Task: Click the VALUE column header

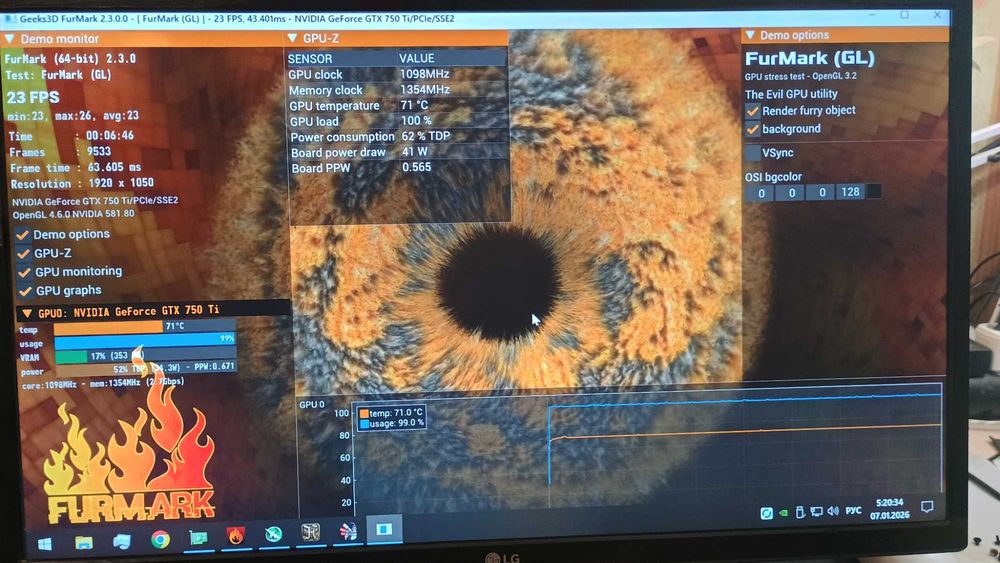Action: click(x=416, y=58)
